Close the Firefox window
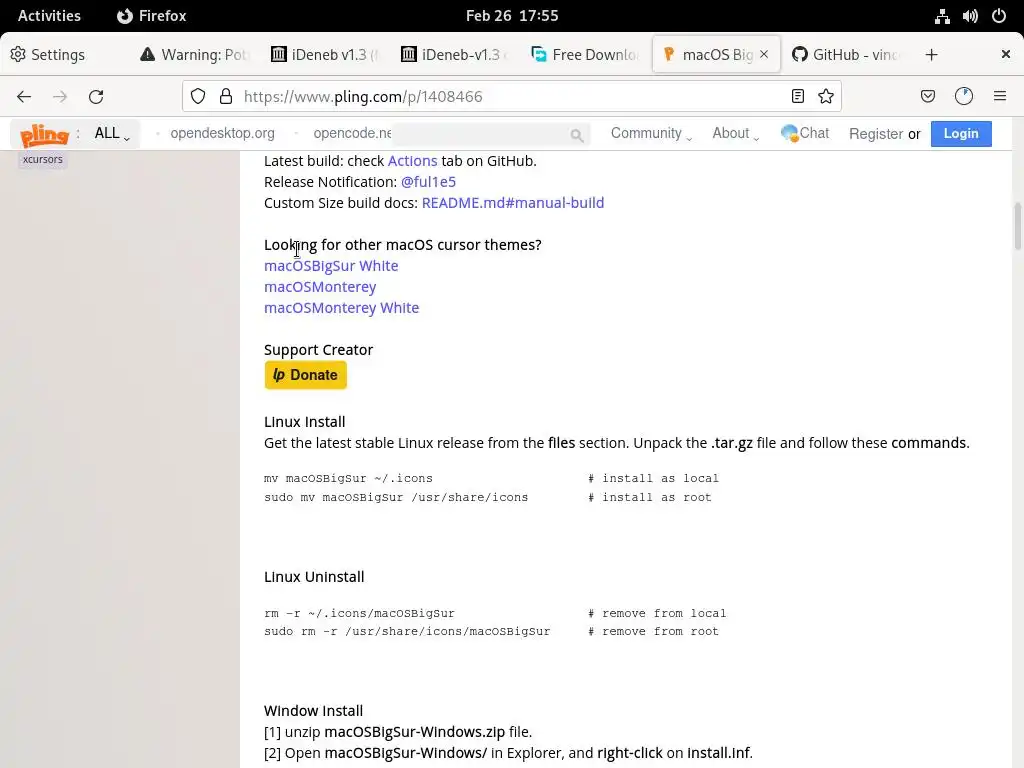Viewport: 1024px width, 768px height. pyautogui.click(x=1006, y=54)
